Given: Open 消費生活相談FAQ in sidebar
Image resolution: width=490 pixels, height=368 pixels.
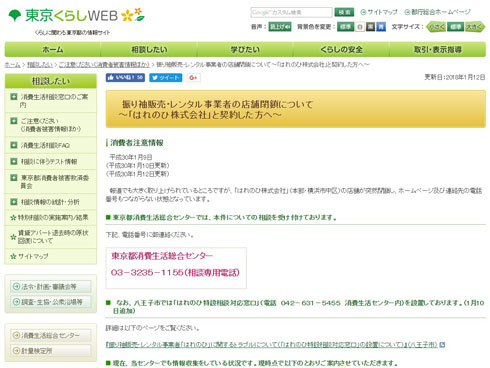Looking at the screenshot, I should tap(51, 145).
